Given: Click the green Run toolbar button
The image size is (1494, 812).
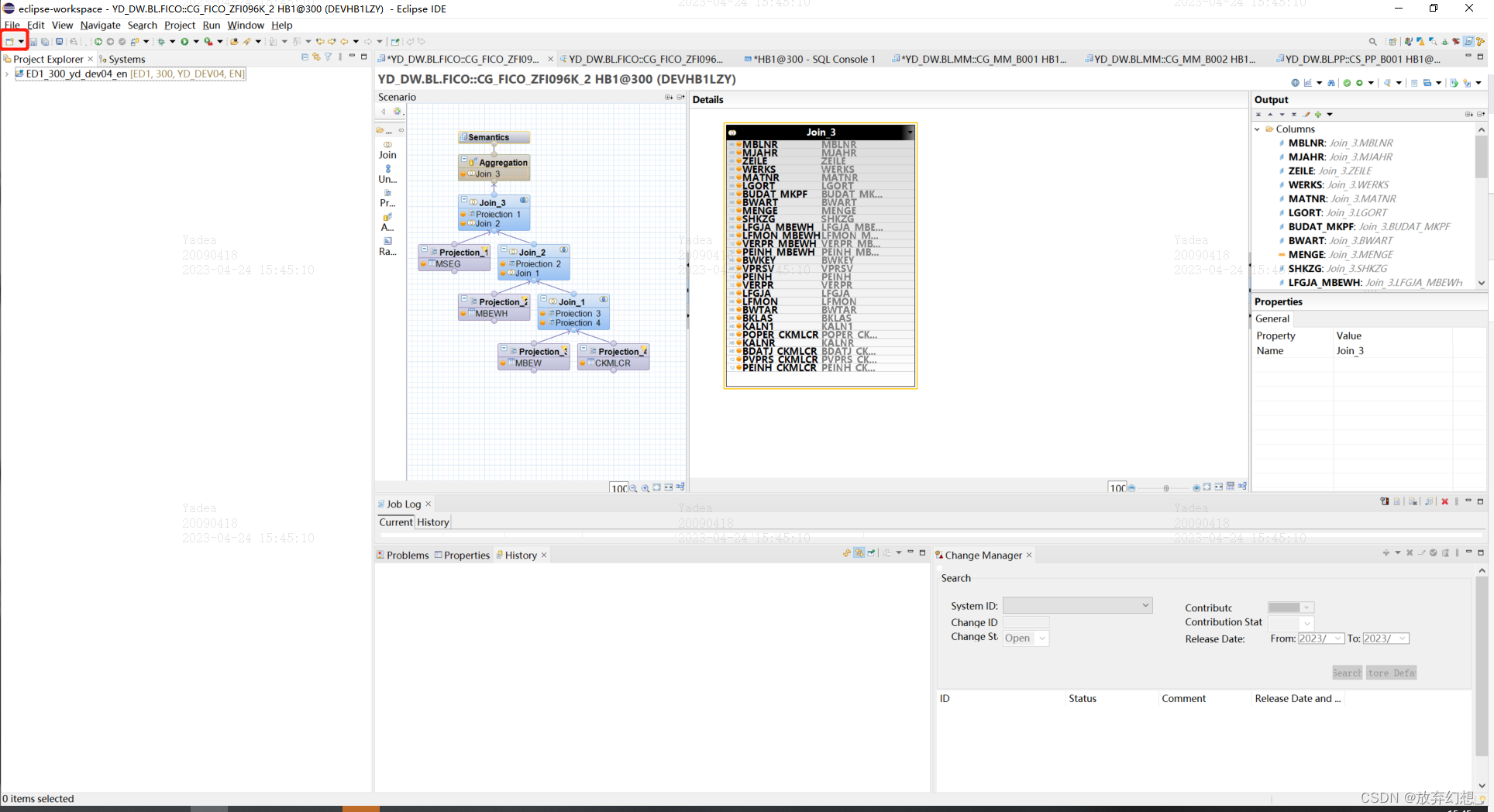Looking at the screenshot, I should pyautogui.click(x=184, y=42).
